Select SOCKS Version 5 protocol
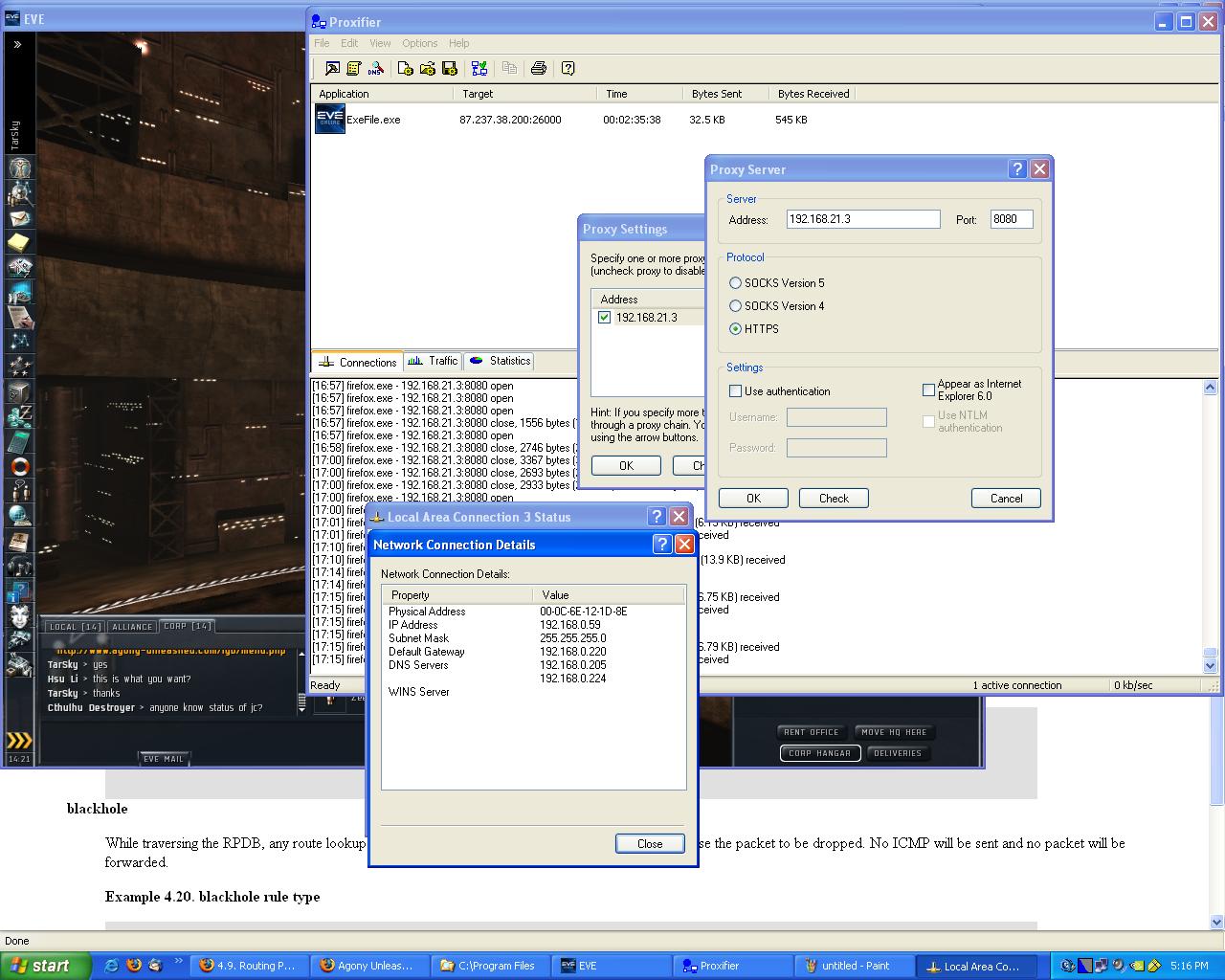Image resolution: width=1225 pixels, height=980 pixels. [735, 283]
